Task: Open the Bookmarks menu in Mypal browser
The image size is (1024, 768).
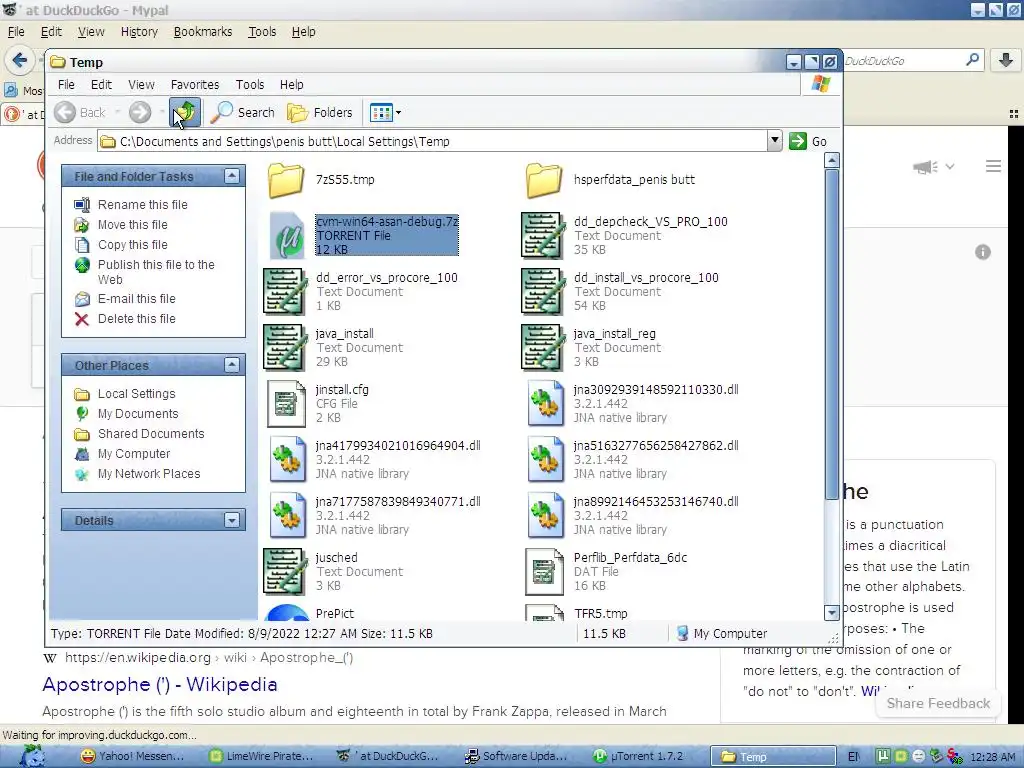Action: point(202,31)
